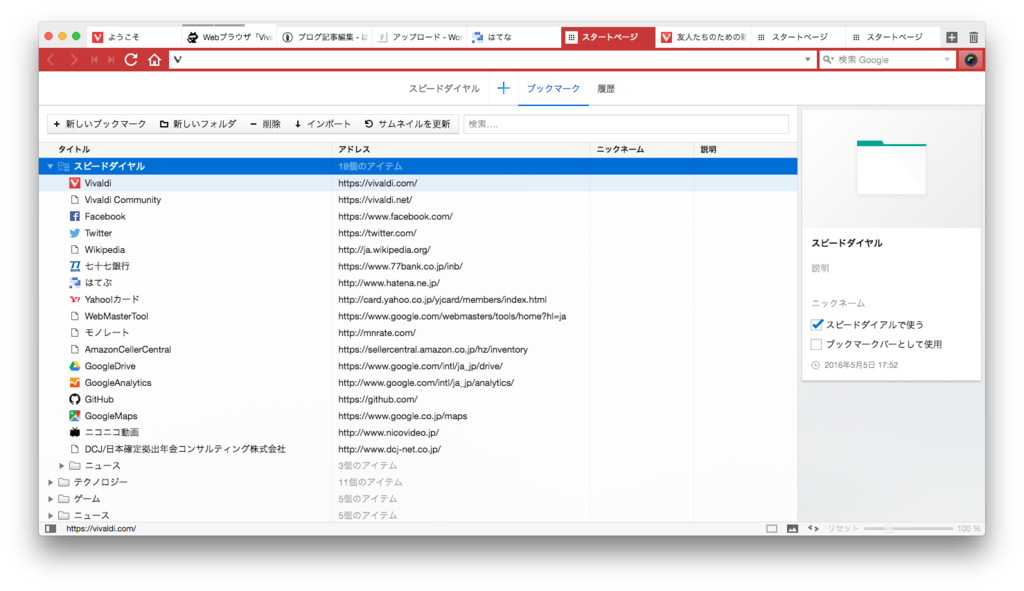Open page actions code icon
The width and height of the screenshot is (1024, 591).
(x=813, y=528)
